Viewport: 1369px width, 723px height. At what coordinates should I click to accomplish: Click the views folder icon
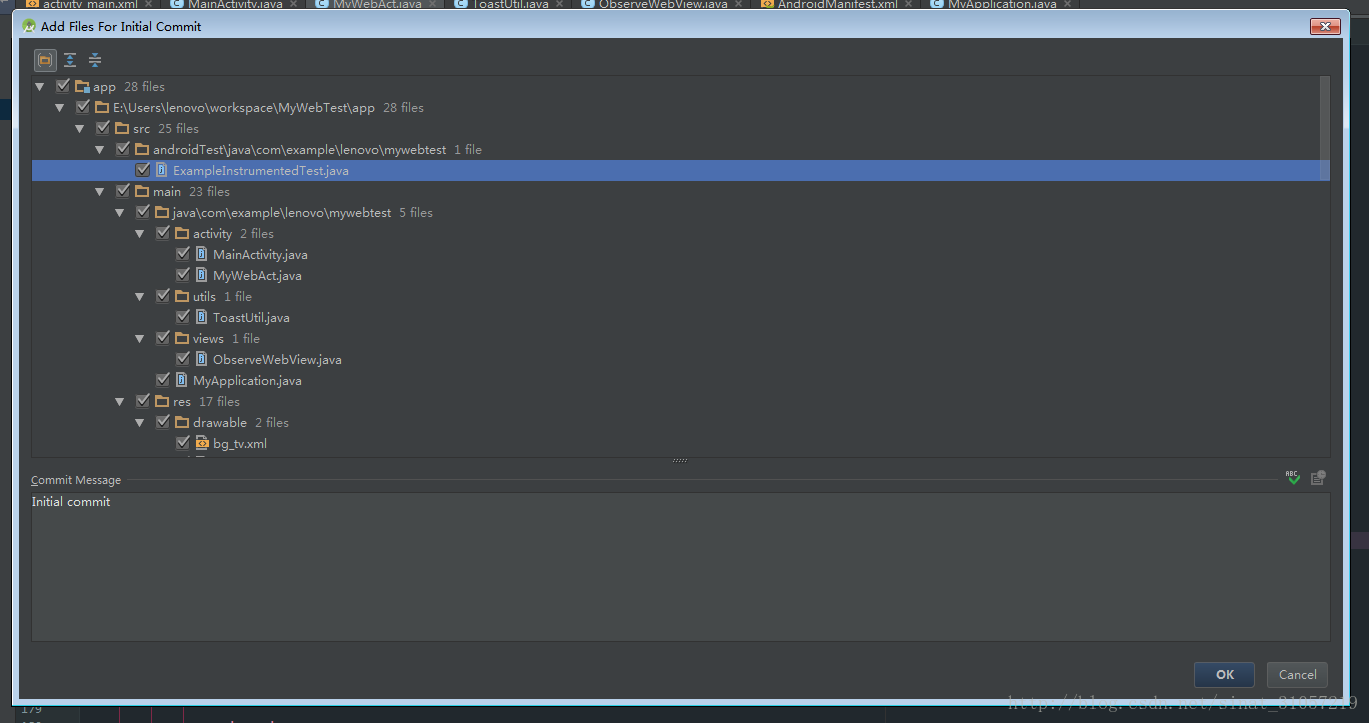182,338
